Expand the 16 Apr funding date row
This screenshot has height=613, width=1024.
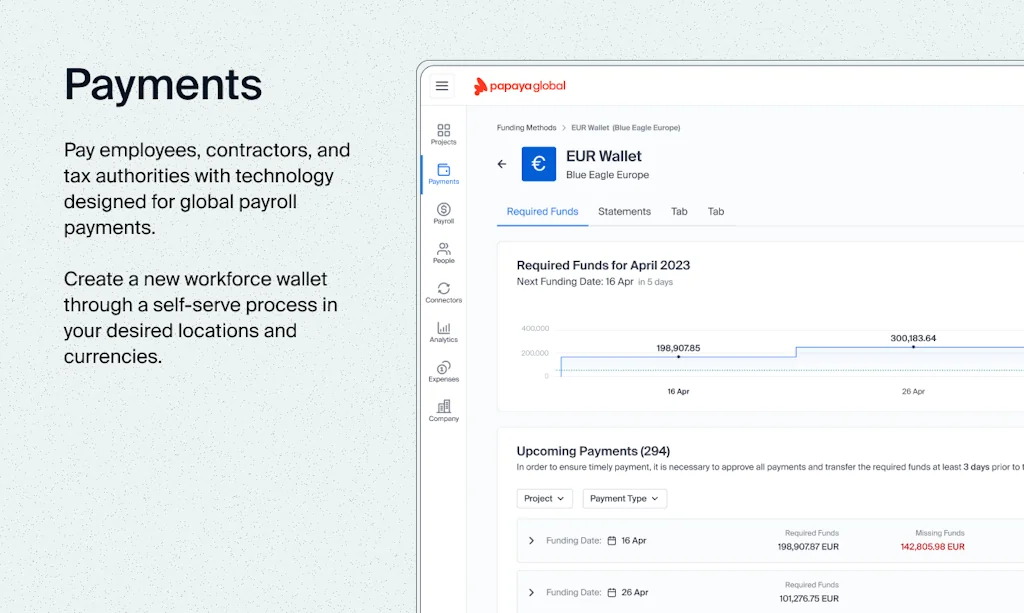531,540
